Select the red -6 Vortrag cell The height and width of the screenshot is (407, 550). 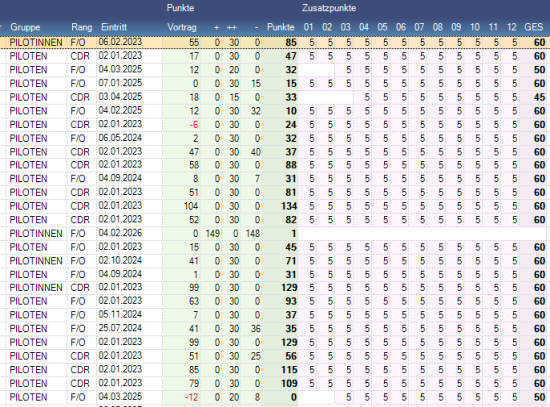(x=181, y=125)
